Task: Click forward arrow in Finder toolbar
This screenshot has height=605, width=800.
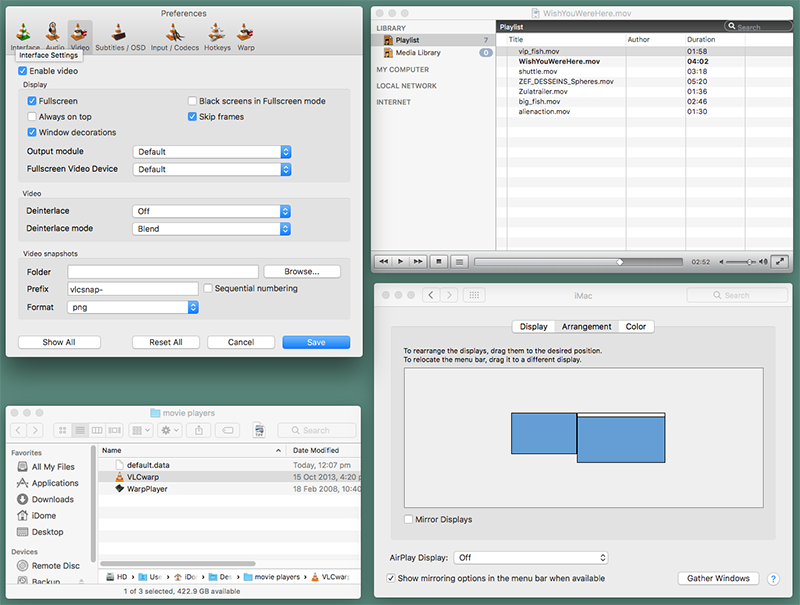Action: [x=35, y=430]
